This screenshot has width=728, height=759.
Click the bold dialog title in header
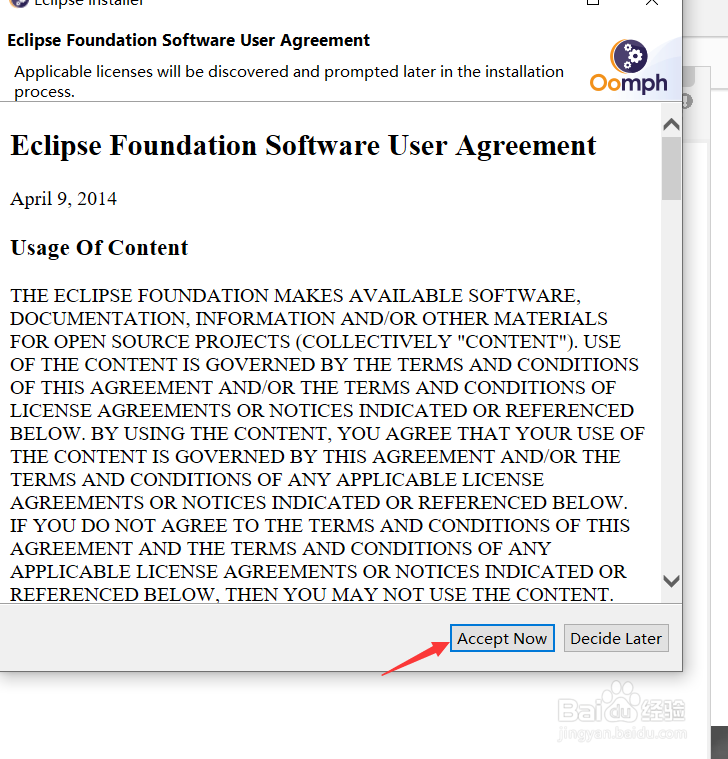tap(188, 40)
